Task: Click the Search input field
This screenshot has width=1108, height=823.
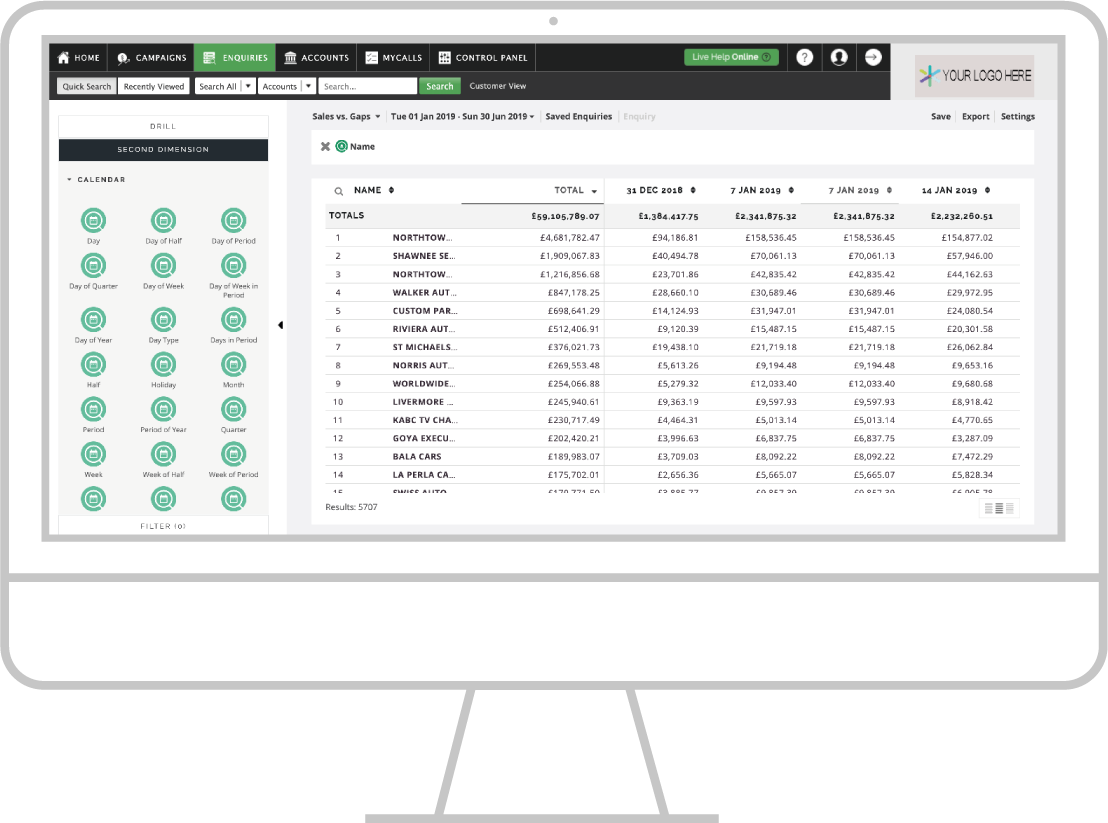Action: point(367,86)
